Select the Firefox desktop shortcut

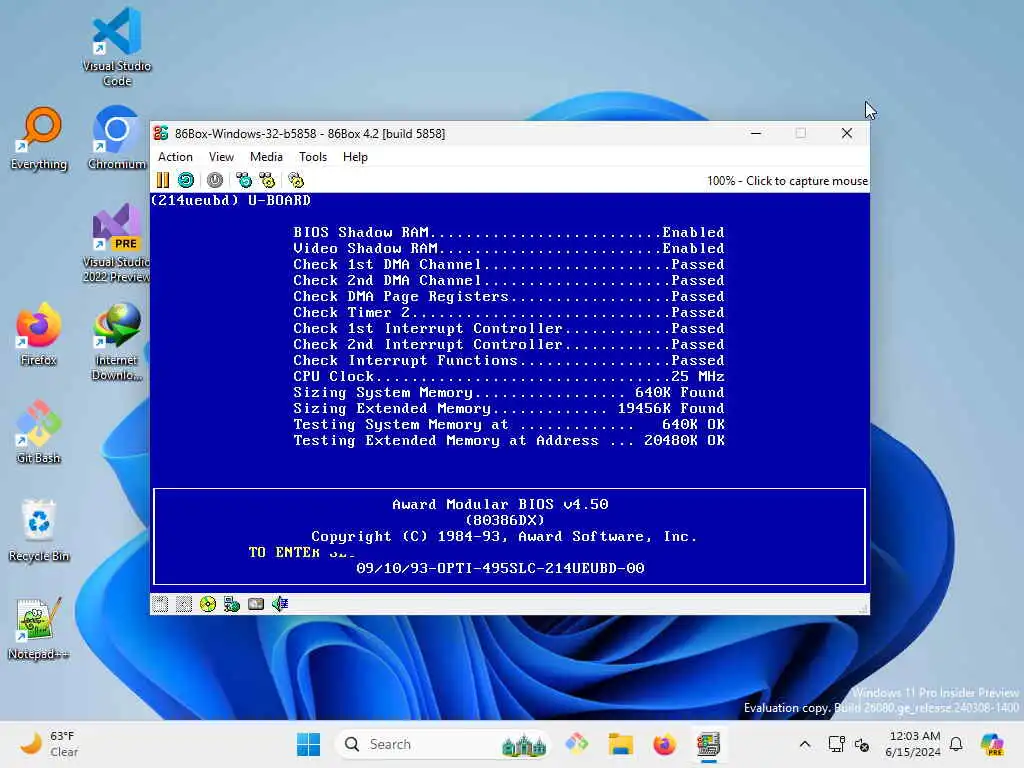point(39,334)
